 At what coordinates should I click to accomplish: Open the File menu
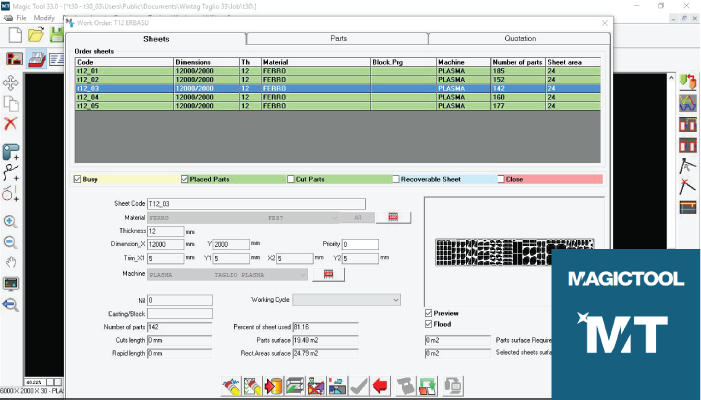pos(22,18)
